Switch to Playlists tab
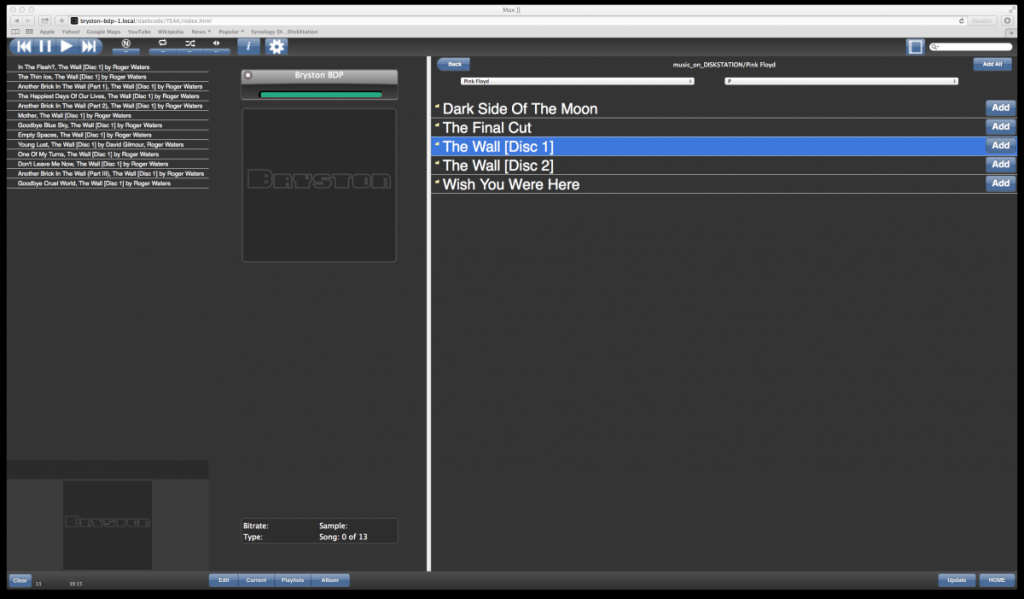Screen dimensions: 1024x599 293,580
